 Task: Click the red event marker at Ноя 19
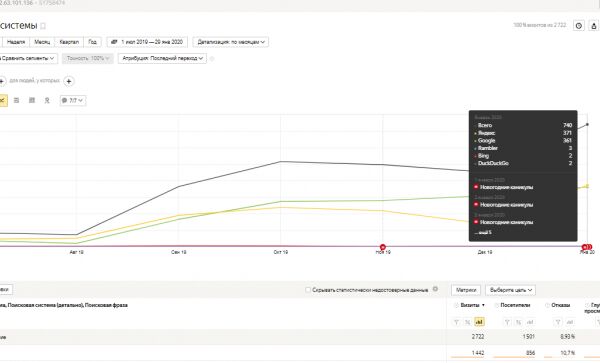pyautogui.click(x=383, y=247)
